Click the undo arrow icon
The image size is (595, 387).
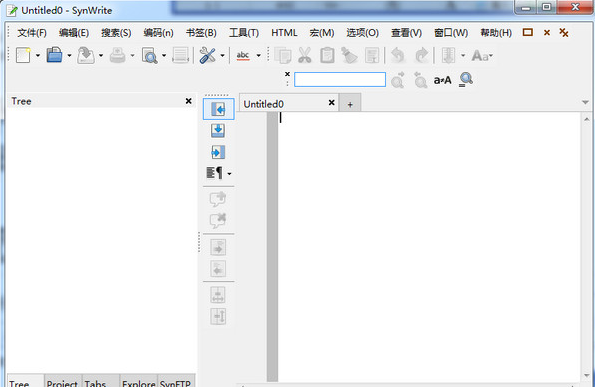(398, 55)
